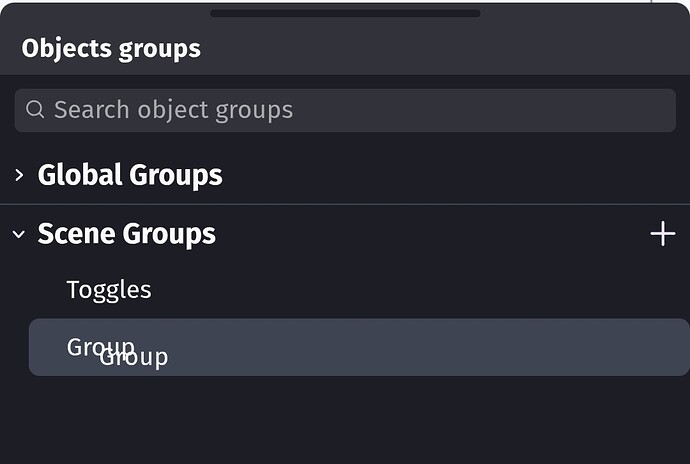Expand the Global Groups chevron
This screenshot has height=464, width=690.
[19, 175]
